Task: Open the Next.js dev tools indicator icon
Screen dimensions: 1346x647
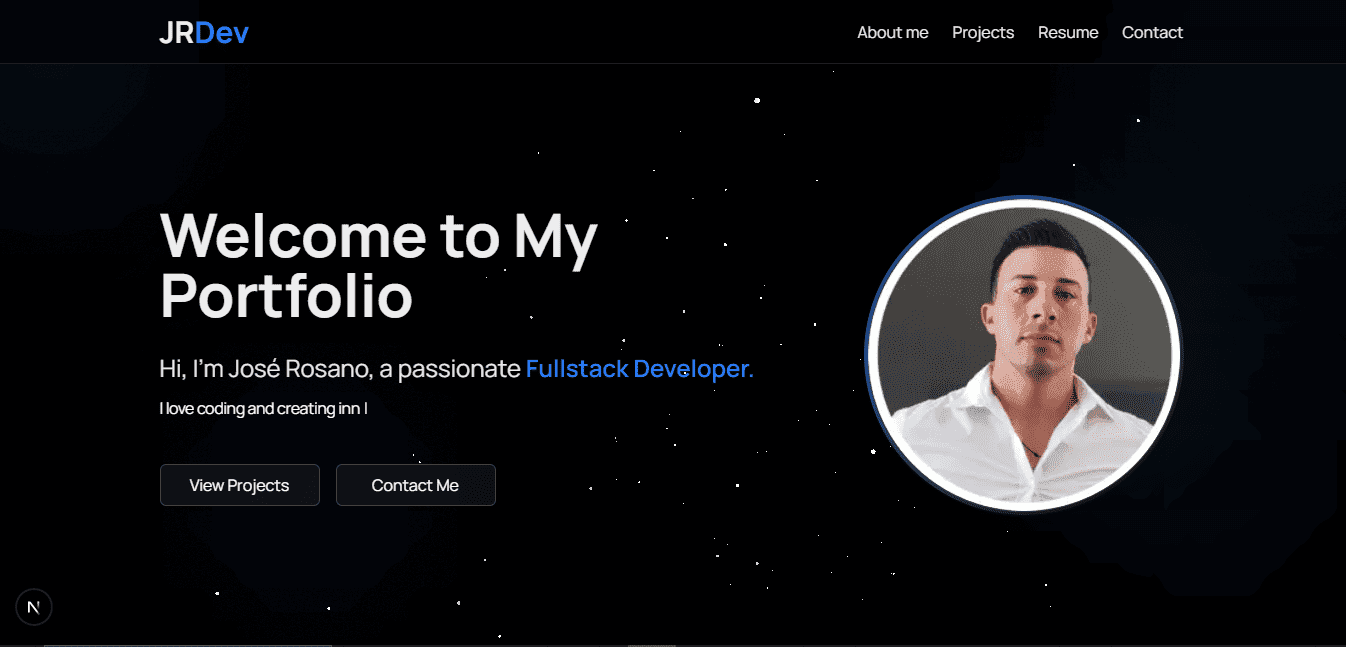Action: point(34,607)
